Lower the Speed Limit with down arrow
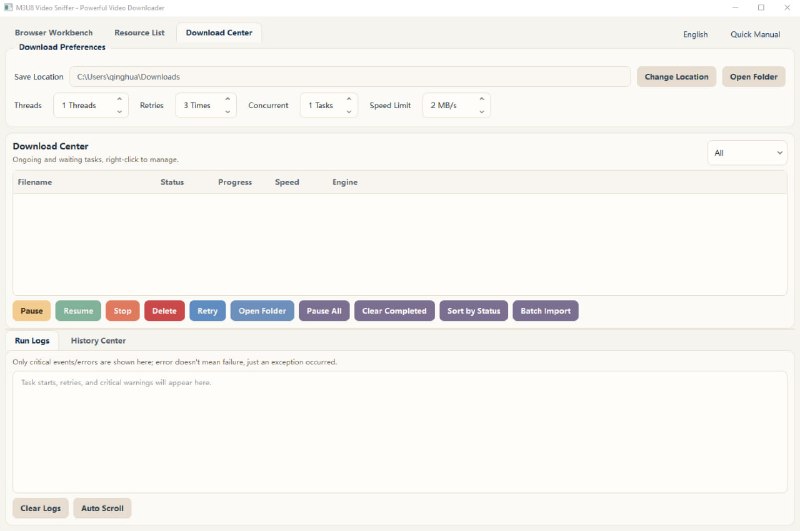The height and width of the screenshot is (531, 800). (482, 111)
